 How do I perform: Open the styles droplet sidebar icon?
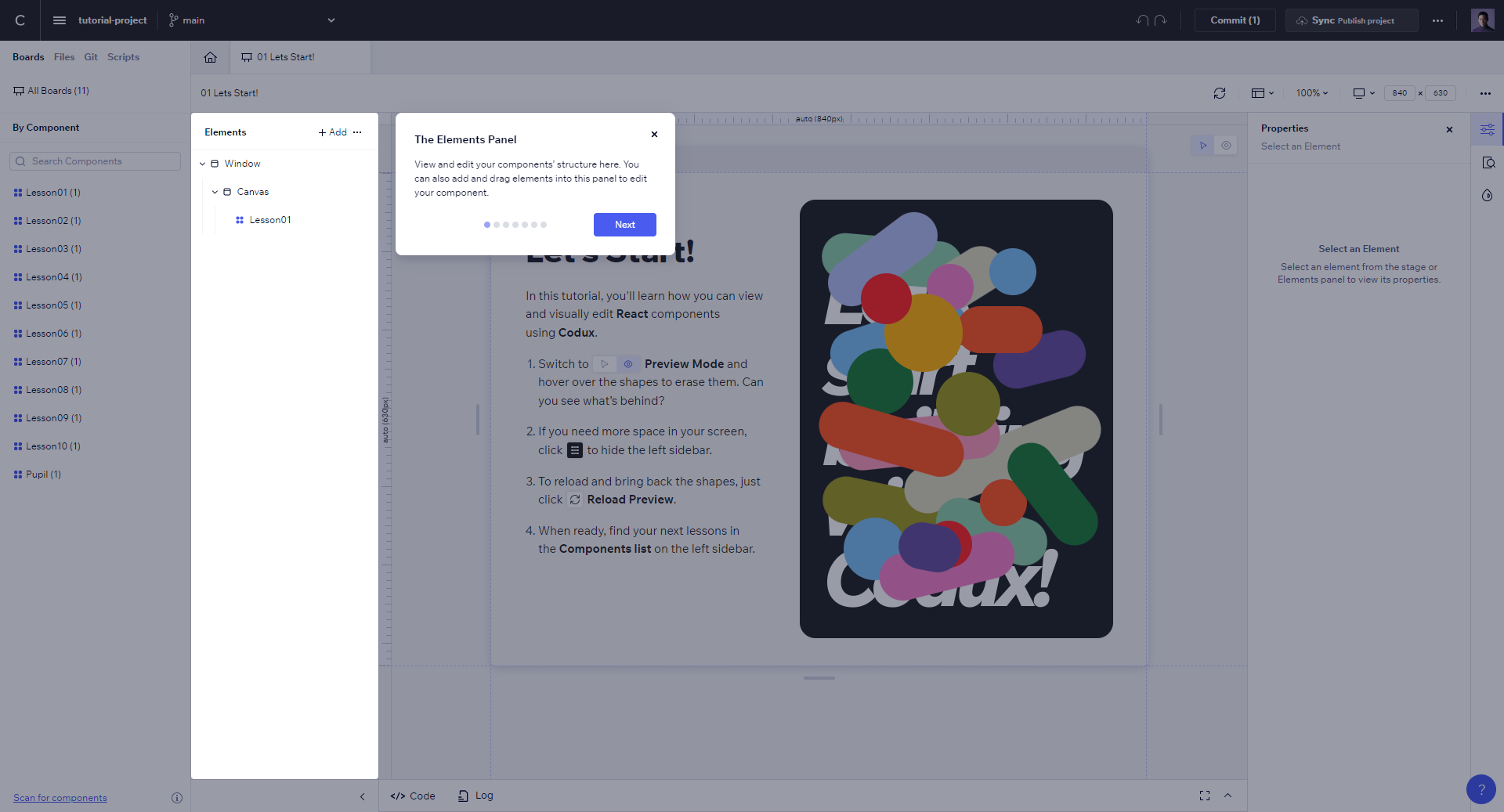coord(1487,195)
